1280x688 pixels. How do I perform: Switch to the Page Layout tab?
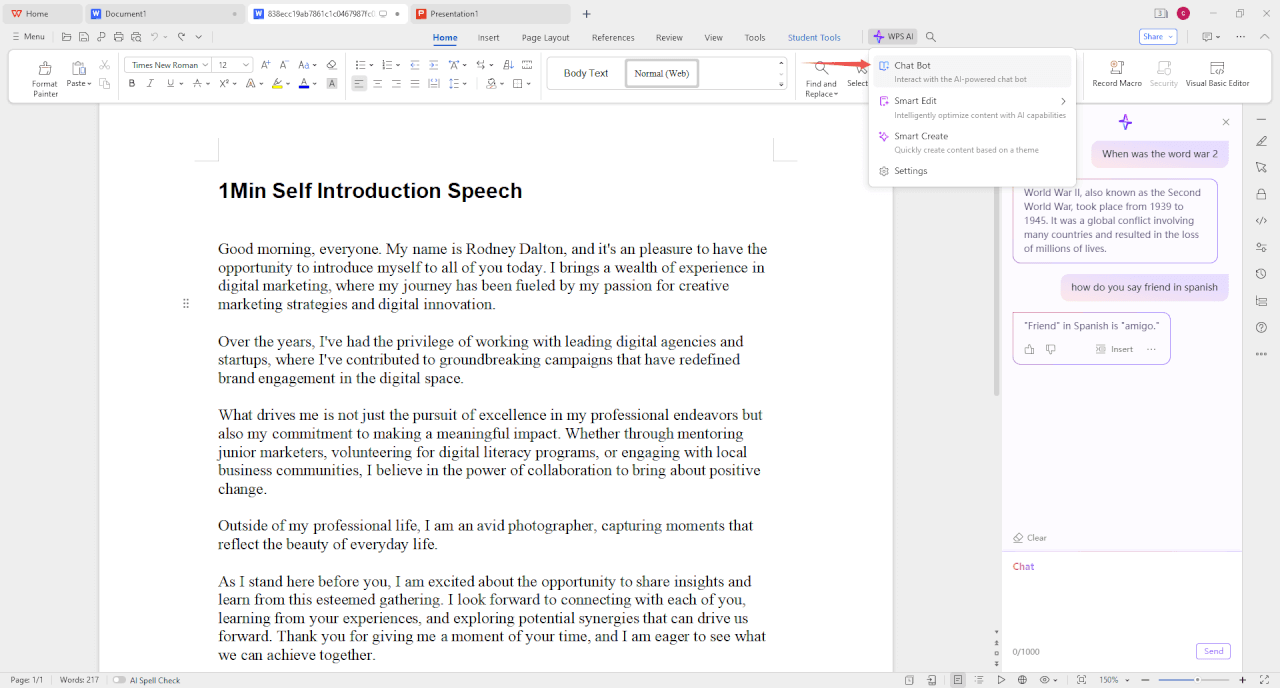[x=545, y=38]
